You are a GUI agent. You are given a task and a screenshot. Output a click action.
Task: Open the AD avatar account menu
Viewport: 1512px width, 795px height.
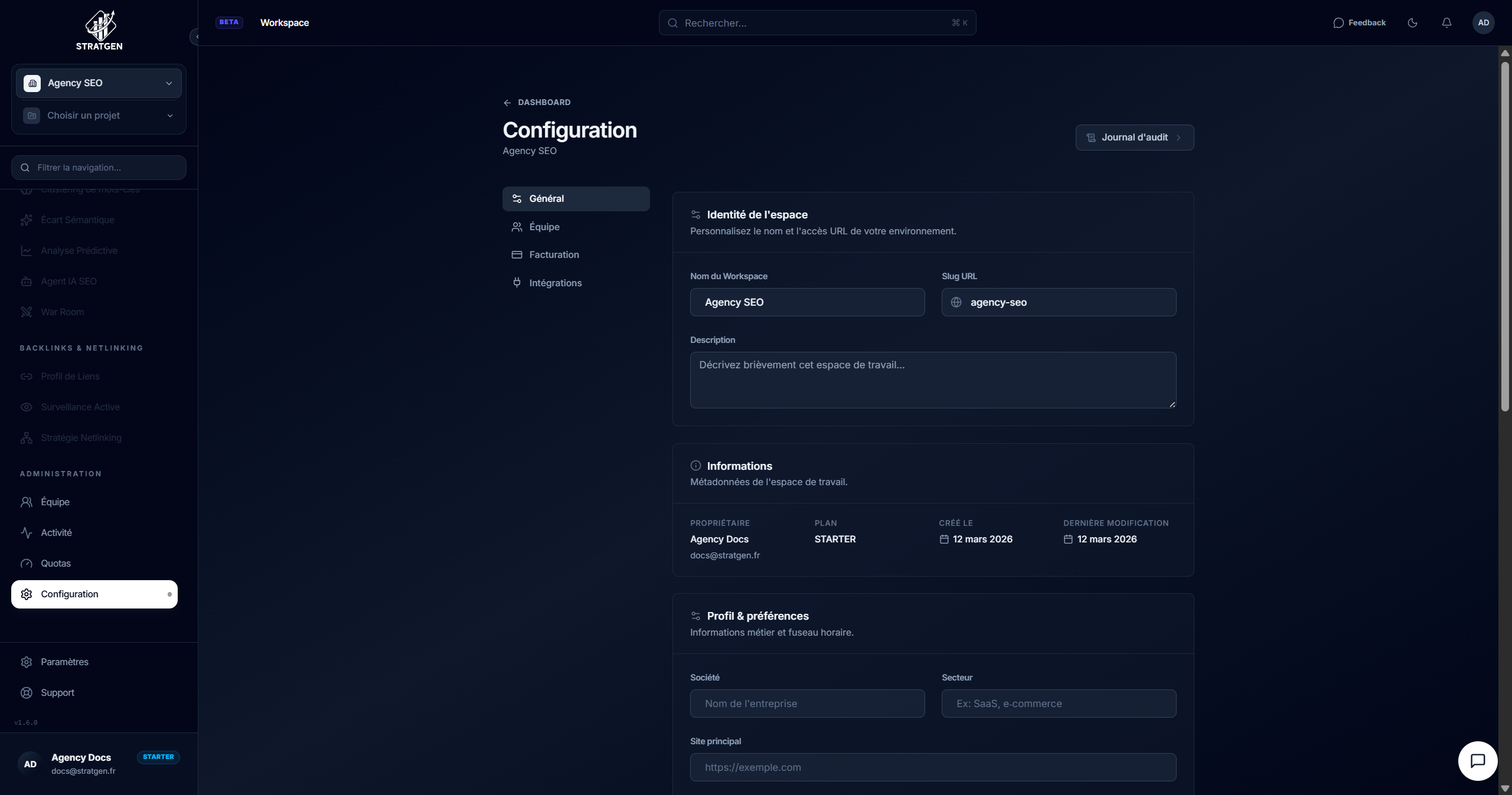tap(1484, 22)
